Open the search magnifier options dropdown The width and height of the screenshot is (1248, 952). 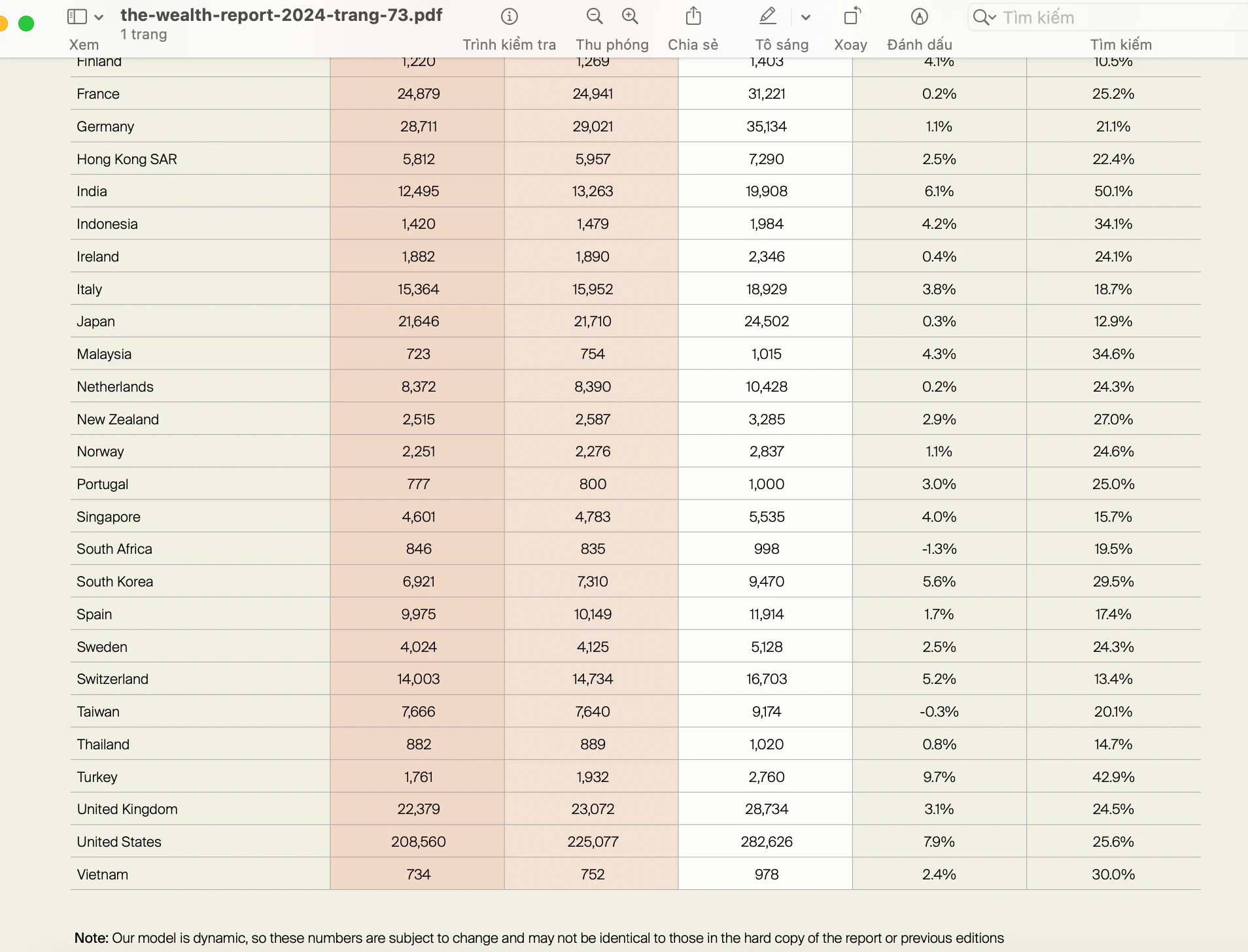coord(983,18)
